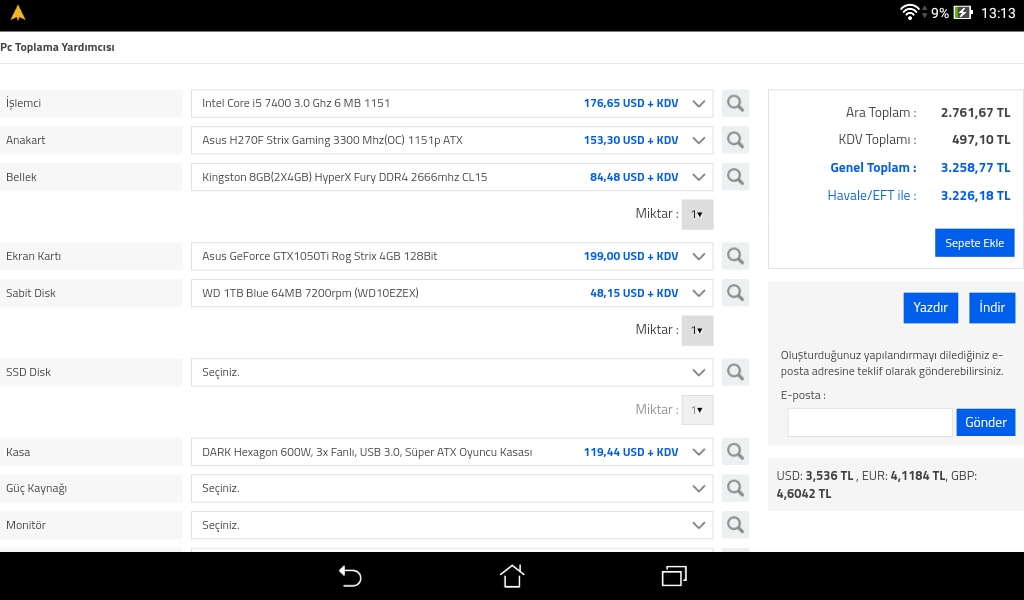Open the İşlemci processor dropdown
This screenshot has width=1024, height=600.
(x=452, y=103)
